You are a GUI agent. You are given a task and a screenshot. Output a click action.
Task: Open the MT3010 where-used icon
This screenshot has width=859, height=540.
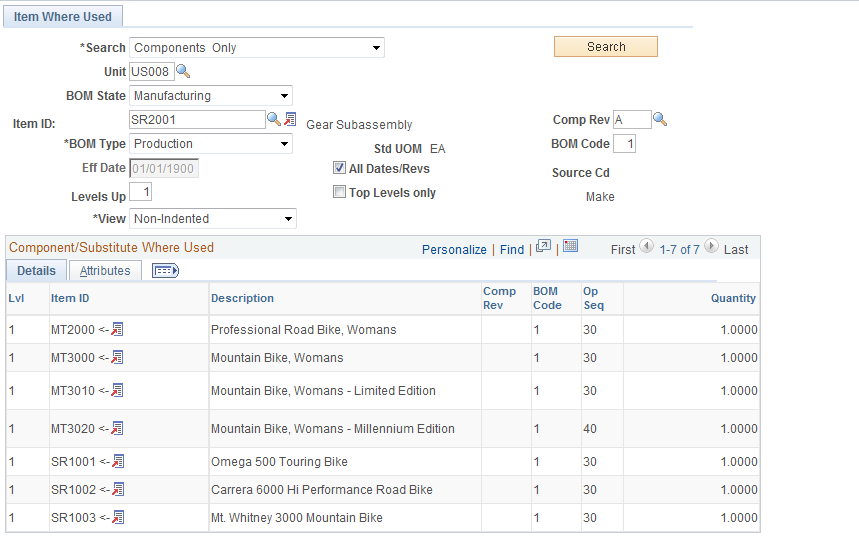pyautogui.click(x=117, y=390)
